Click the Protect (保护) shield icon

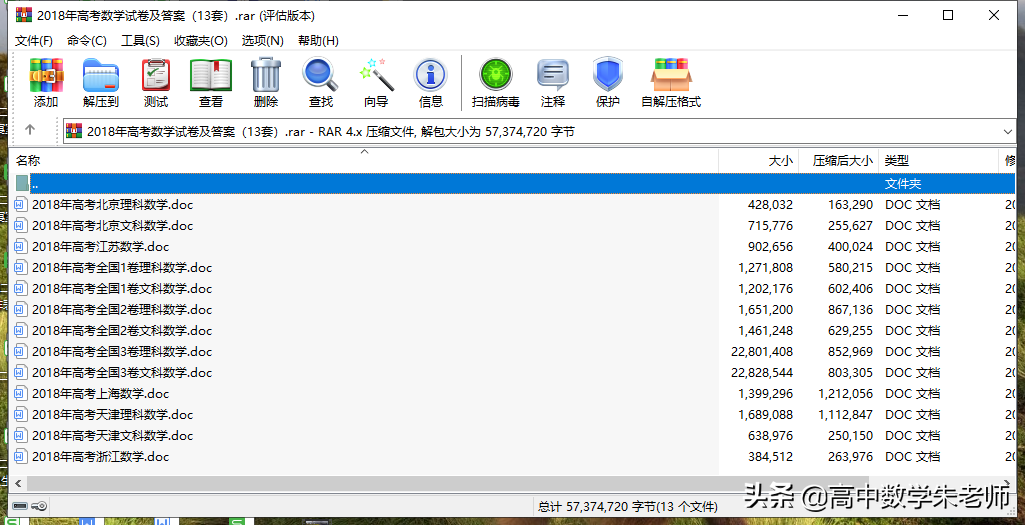pos(608,82)
